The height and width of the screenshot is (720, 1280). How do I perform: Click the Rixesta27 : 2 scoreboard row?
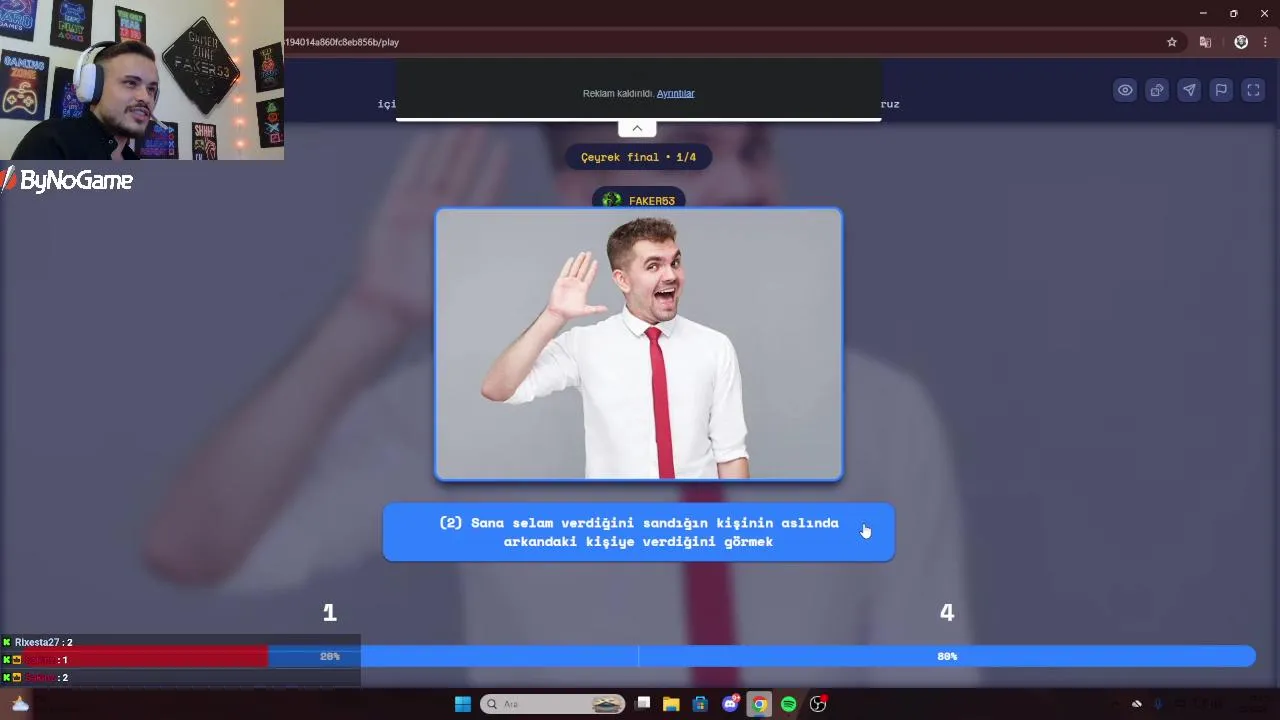tap(180, 642)
